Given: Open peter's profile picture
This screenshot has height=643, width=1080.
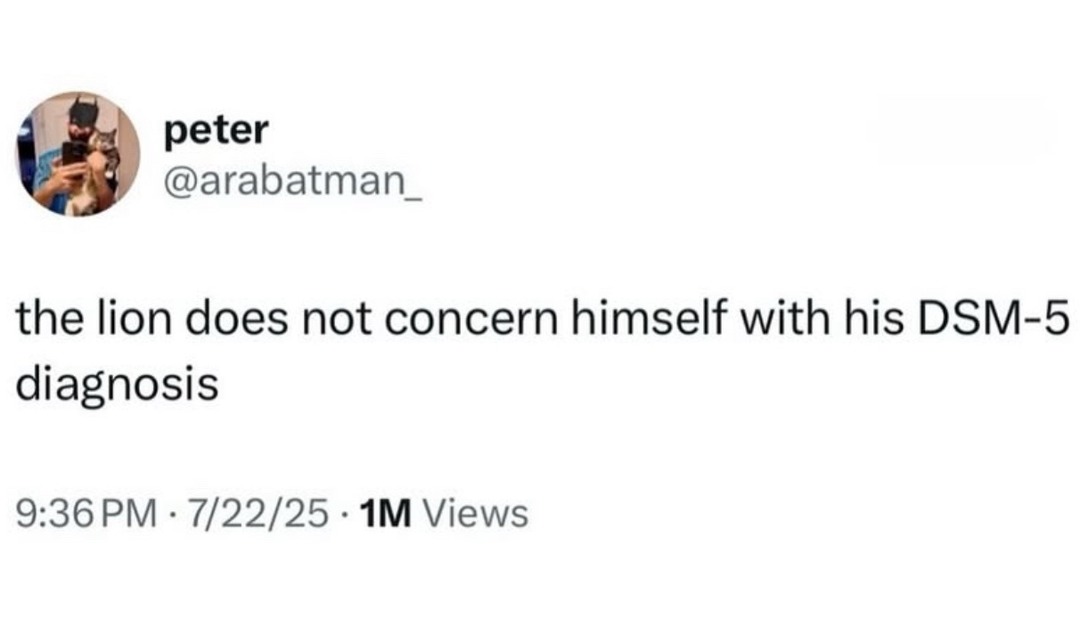Looking at the screenshot, I should tap(78, 154).
